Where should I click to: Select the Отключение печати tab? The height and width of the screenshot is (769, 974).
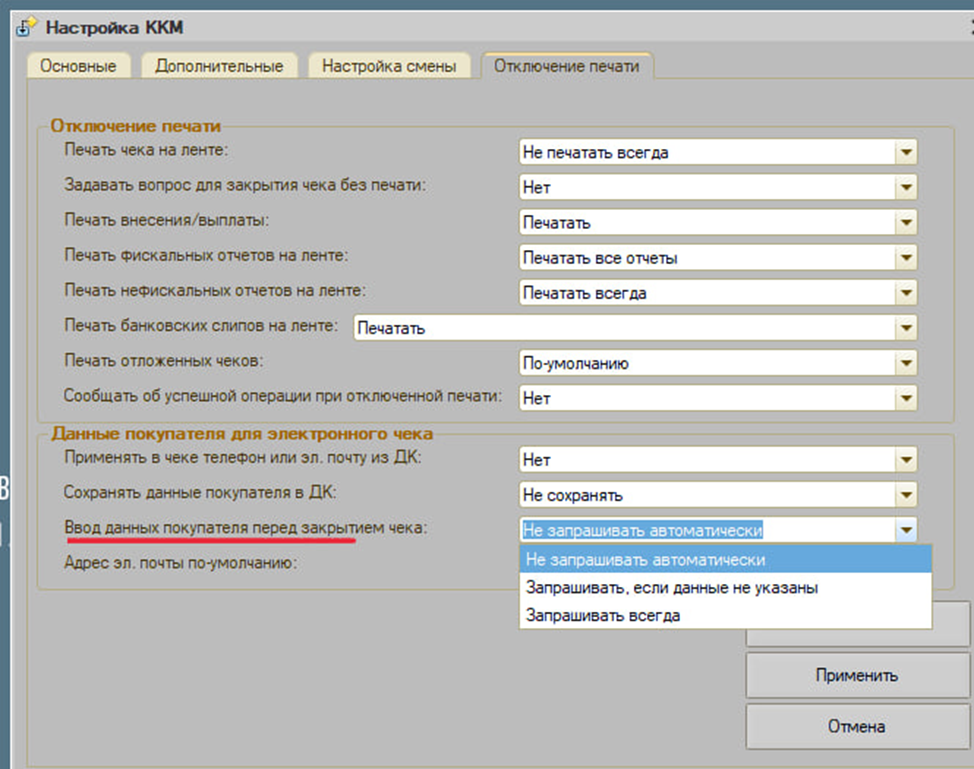click(566, 66)
